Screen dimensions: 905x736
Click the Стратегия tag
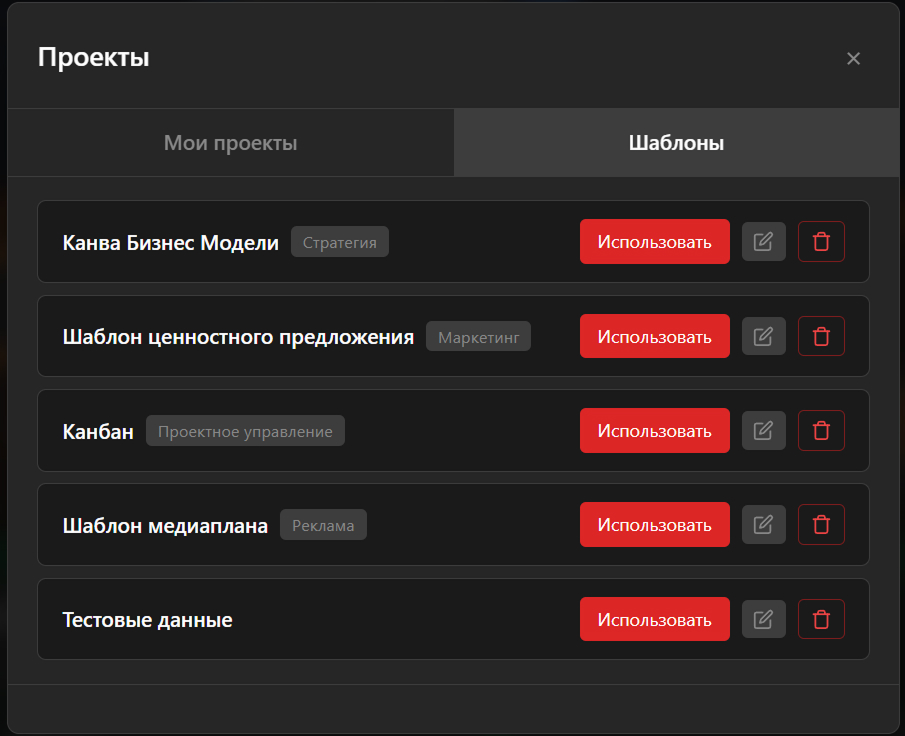tap(340, 242)
